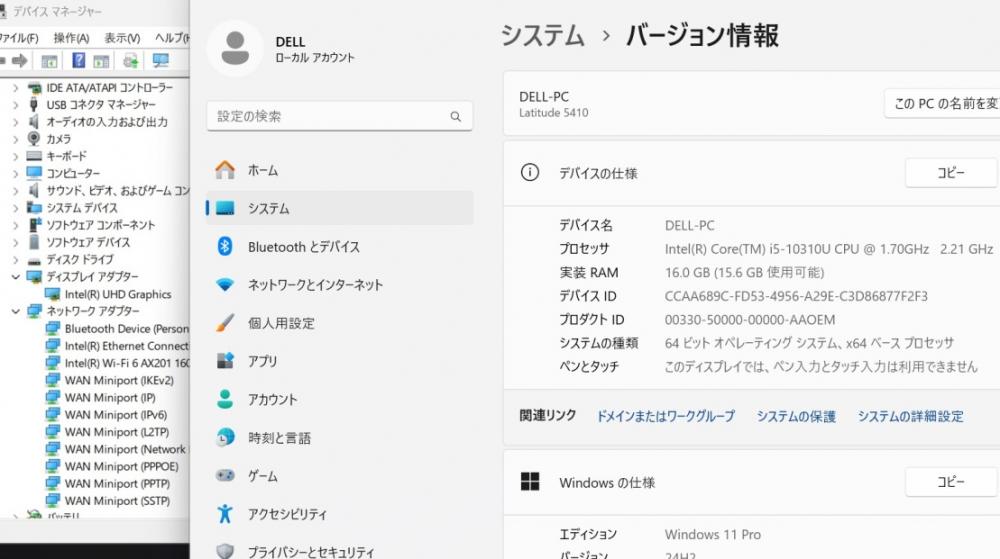Click the Privacy shield icon in sidebar
This screenshot has height=559, width=1000.
pos(224,551)
